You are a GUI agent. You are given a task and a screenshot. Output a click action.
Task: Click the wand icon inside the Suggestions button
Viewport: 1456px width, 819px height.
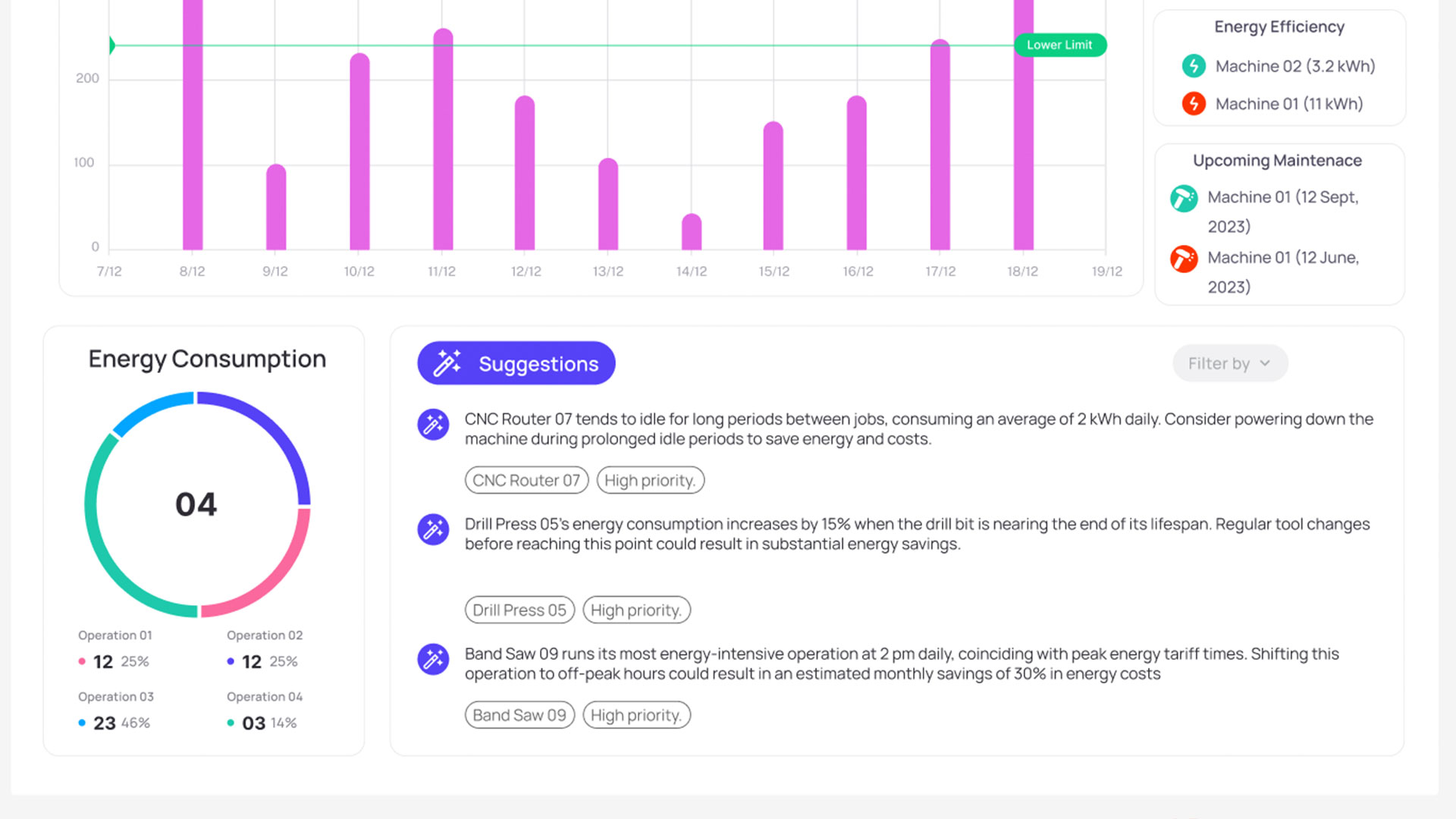pos(447,363)
